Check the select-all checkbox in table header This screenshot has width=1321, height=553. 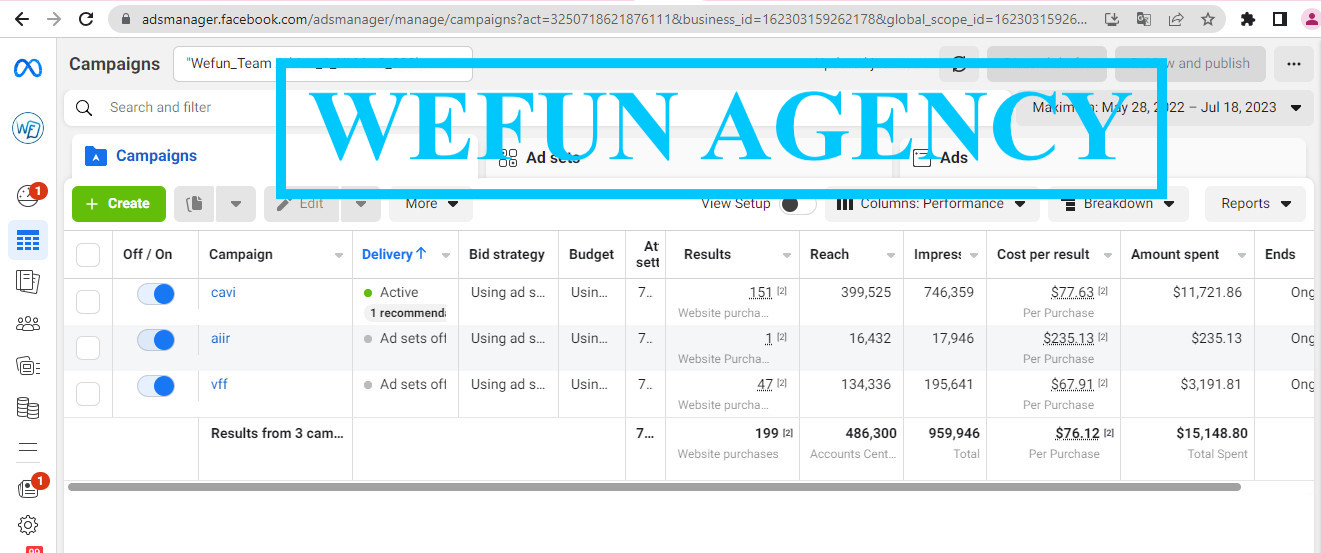coord(88,255)
